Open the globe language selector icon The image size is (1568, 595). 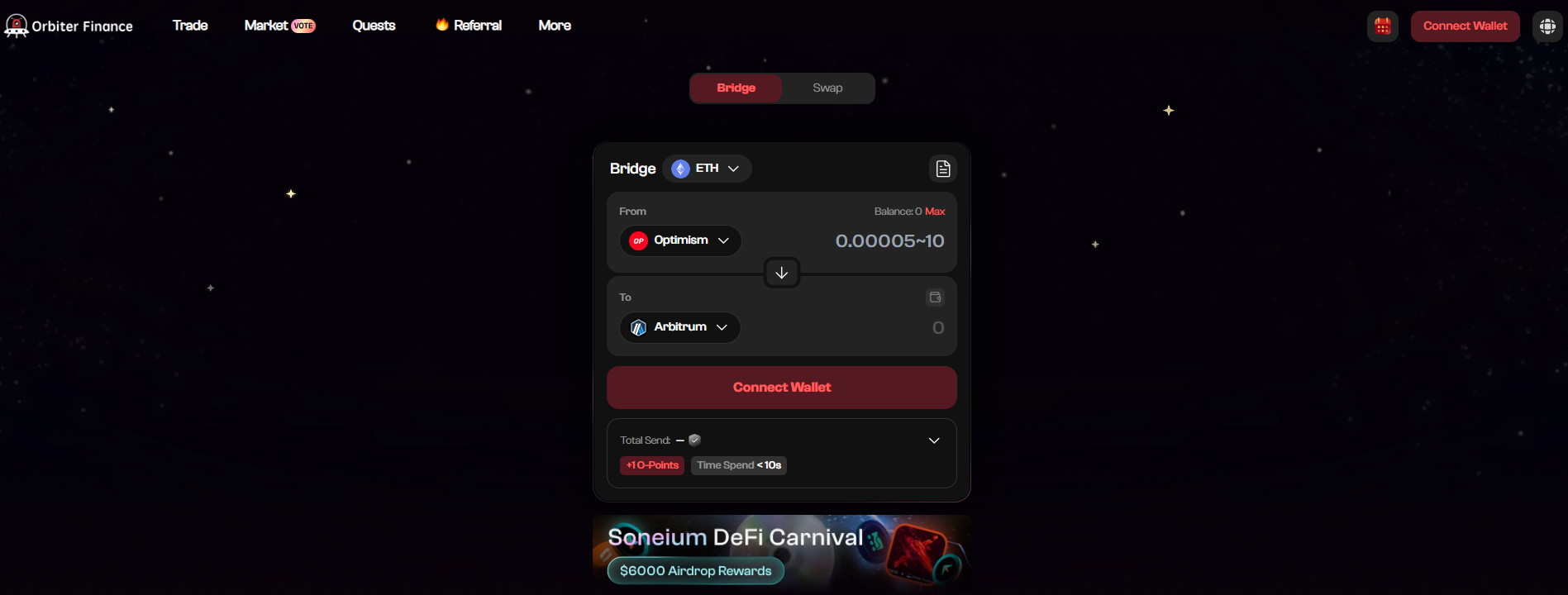click(x=1547, y=26)
